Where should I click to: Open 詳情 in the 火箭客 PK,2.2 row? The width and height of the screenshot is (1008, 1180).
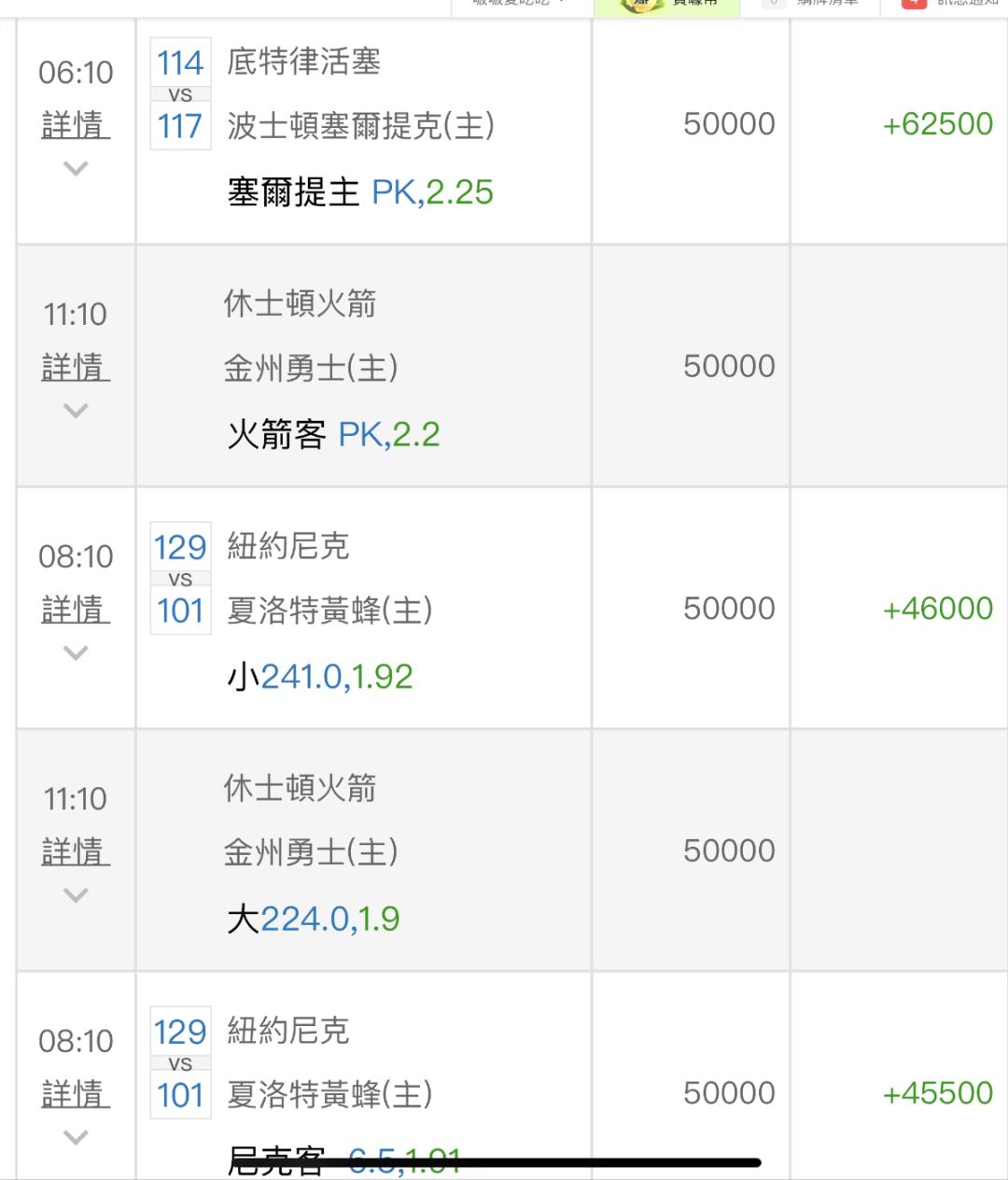(x=76, y=367)
